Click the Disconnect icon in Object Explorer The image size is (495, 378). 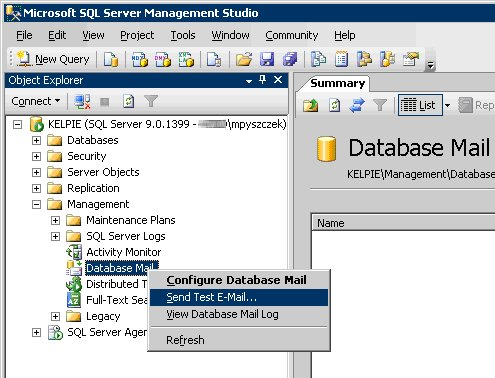pyautogui.click(x=82, y=101)
